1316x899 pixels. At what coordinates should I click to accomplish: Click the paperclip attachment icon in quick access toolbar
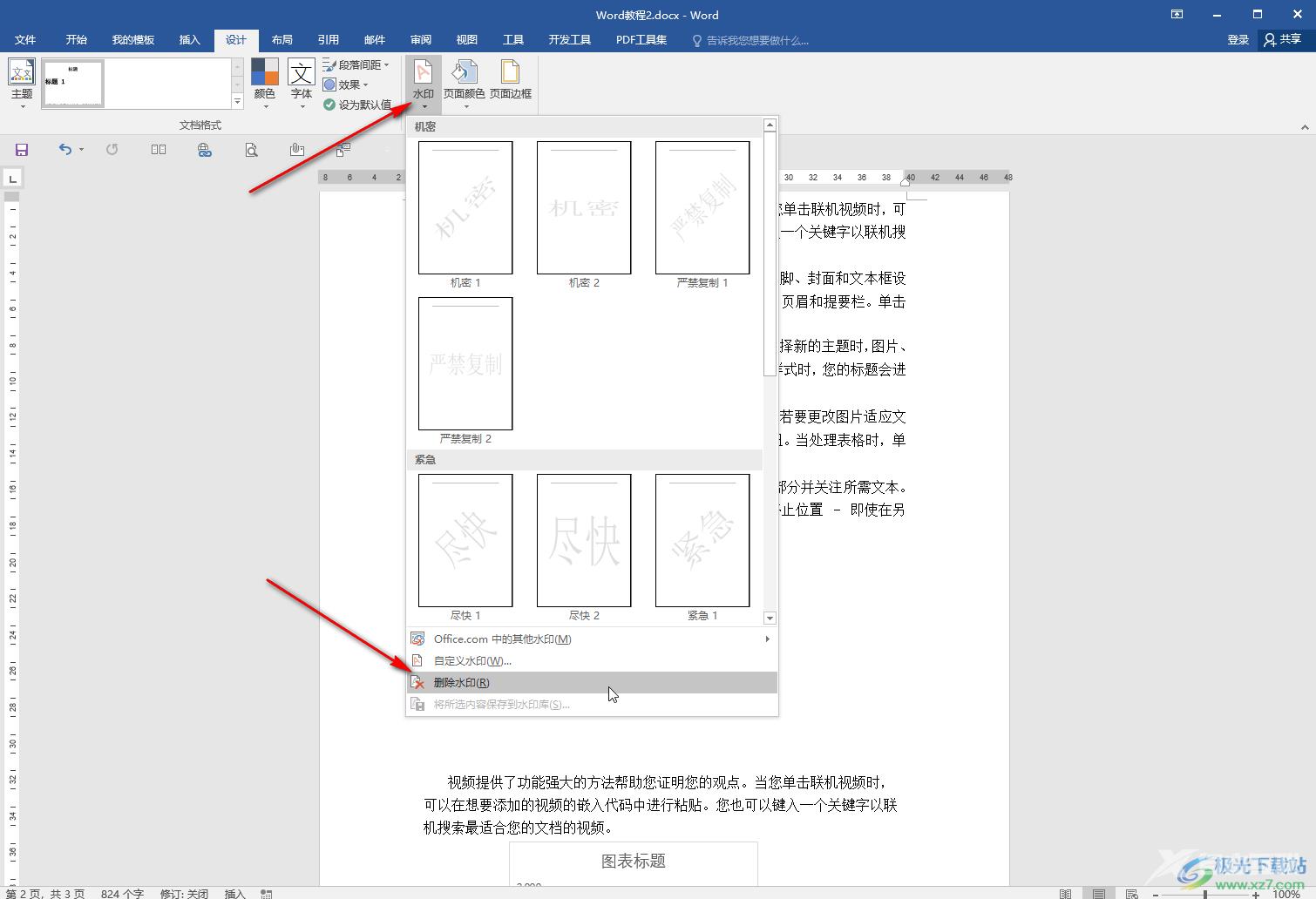297,150
